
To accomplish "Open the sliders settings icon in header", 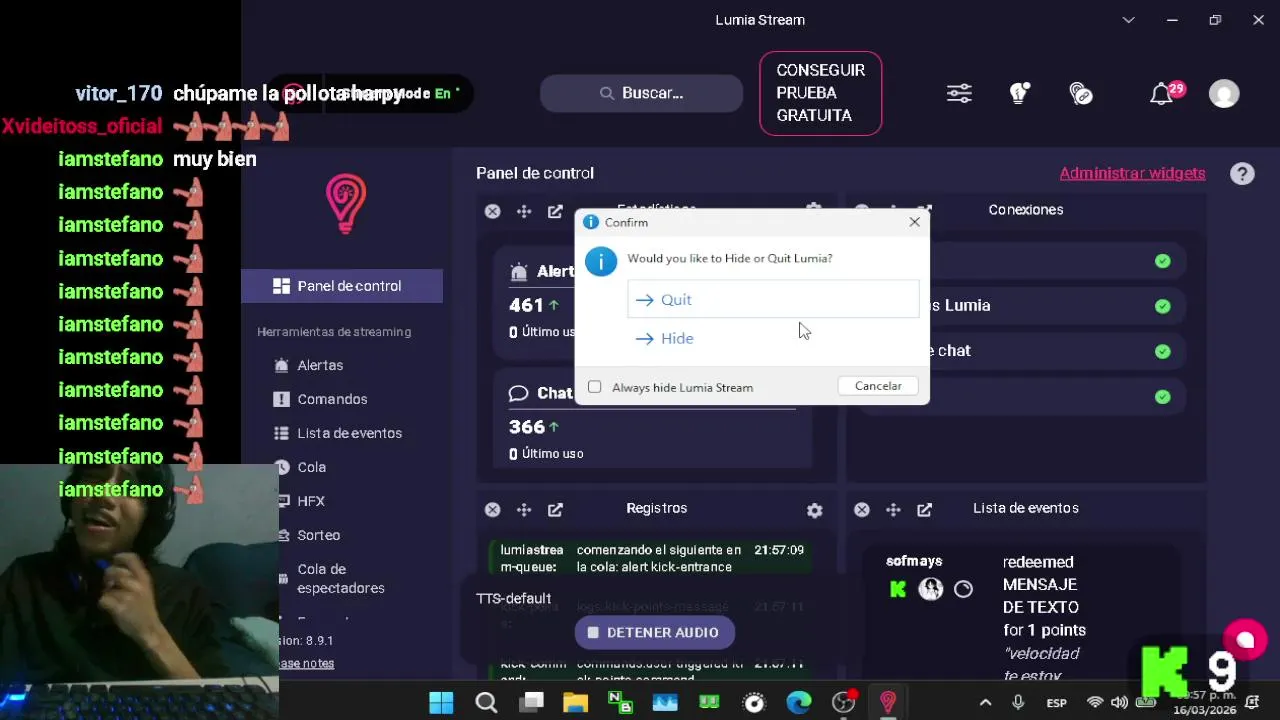I will (x=959, y=93).
